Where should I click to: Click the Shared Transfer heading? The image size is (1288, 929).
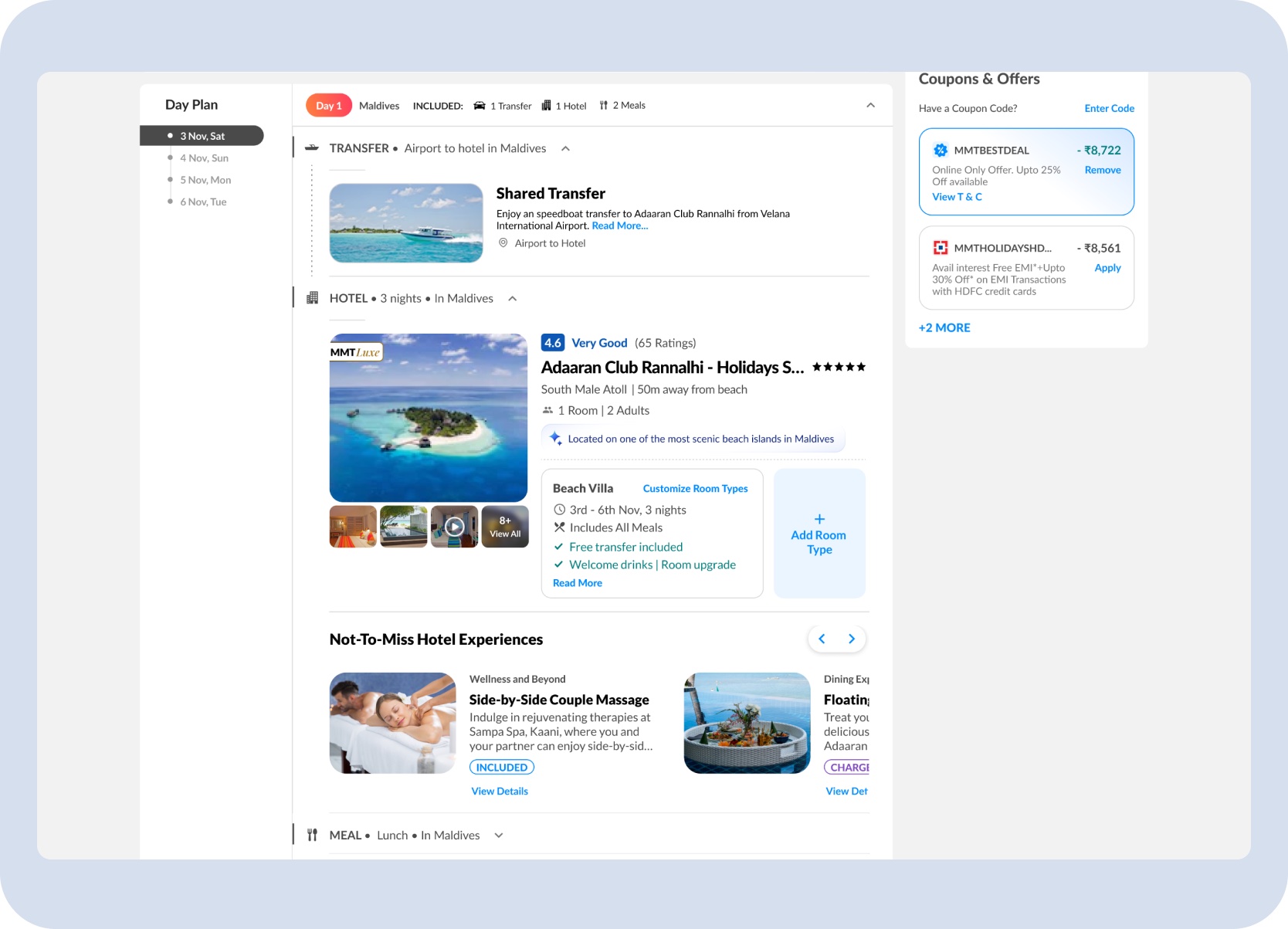pyautogui.click(x=551, y=194)
